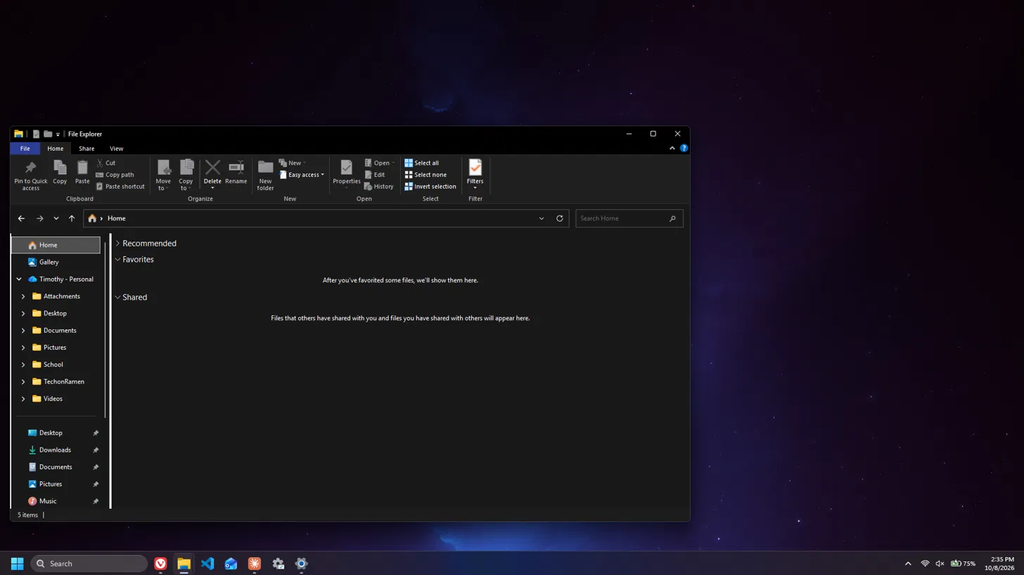Screen dimensions: 1024x575
Task: Click History in the Open group
Action: 379,186
